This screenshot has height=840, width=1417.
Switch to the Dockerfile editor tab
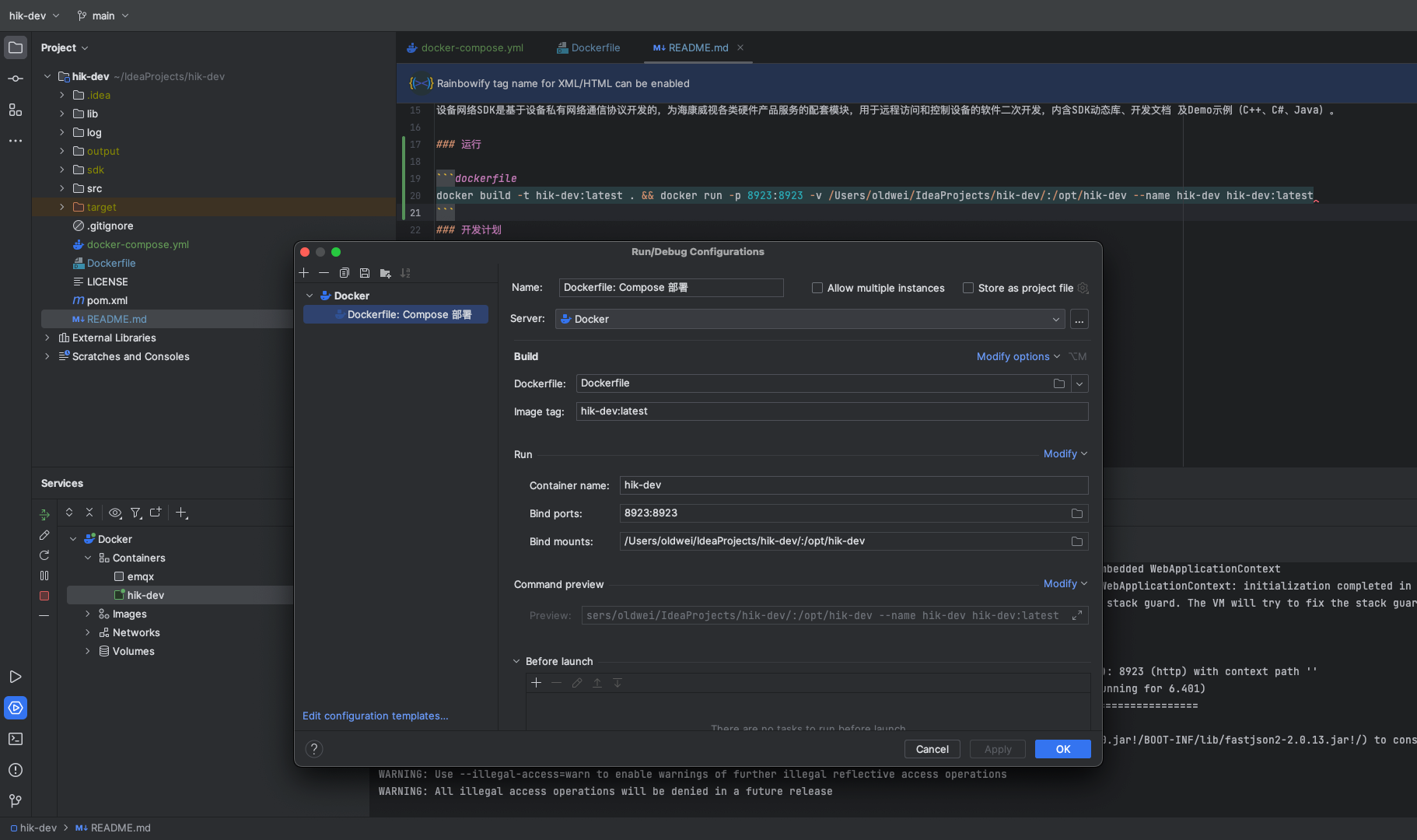coord(589,47)
